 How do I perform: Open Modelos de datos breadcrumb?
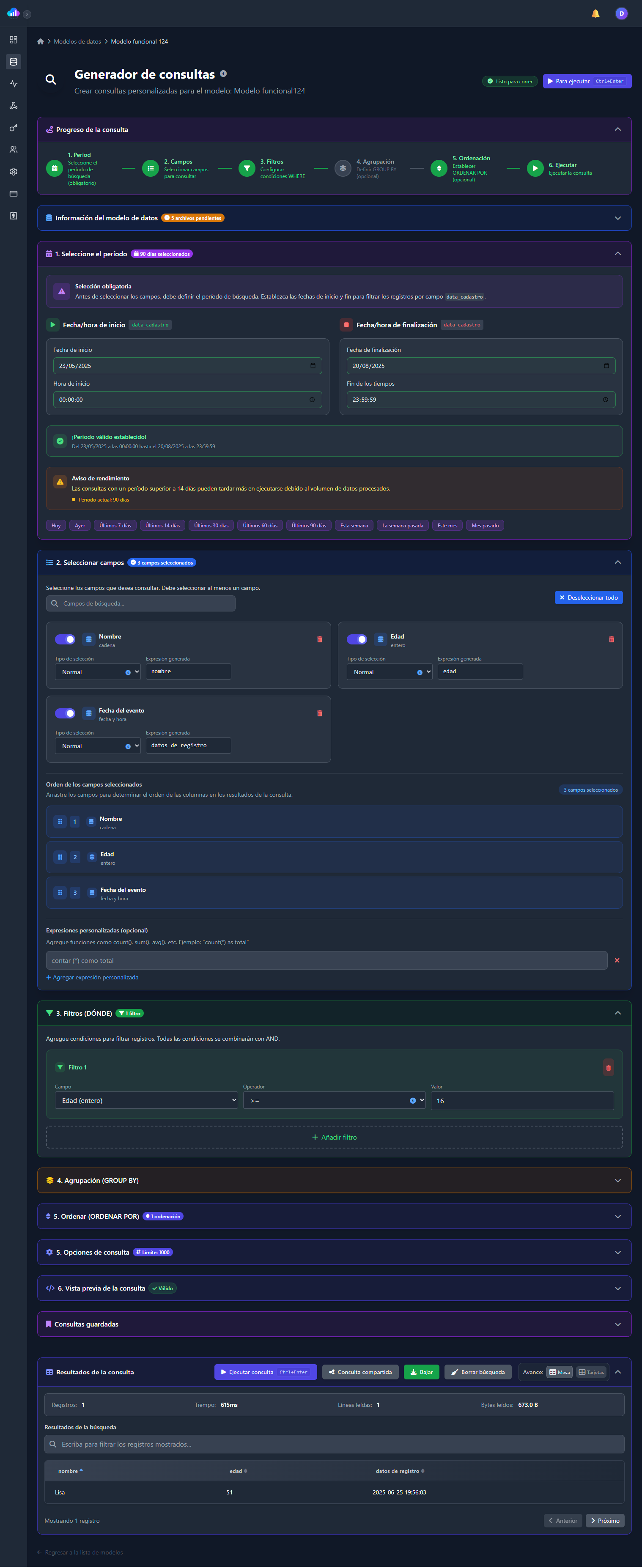(x=77, y=42)
